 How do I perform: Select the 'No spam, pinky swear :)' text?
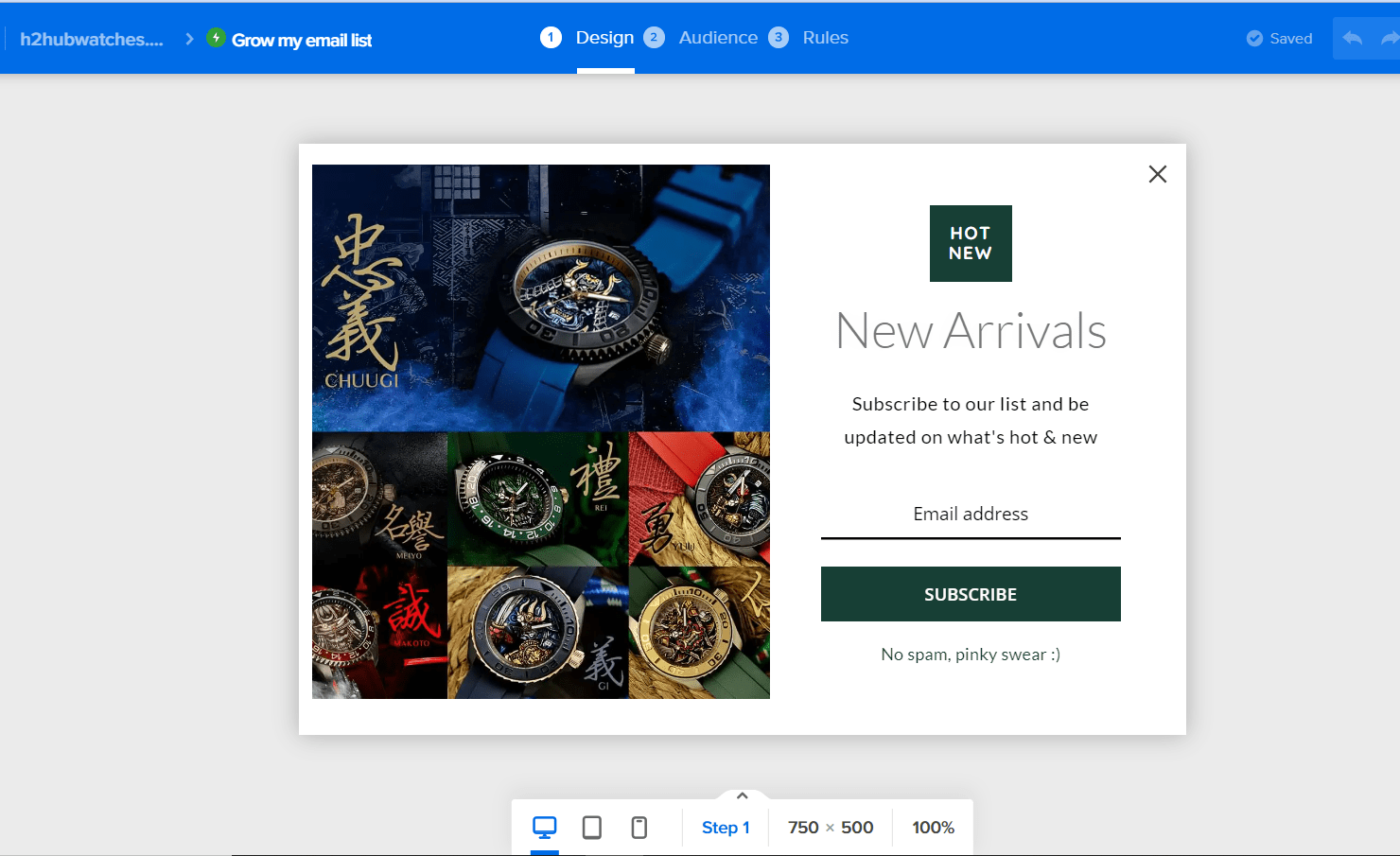(971, 655)
